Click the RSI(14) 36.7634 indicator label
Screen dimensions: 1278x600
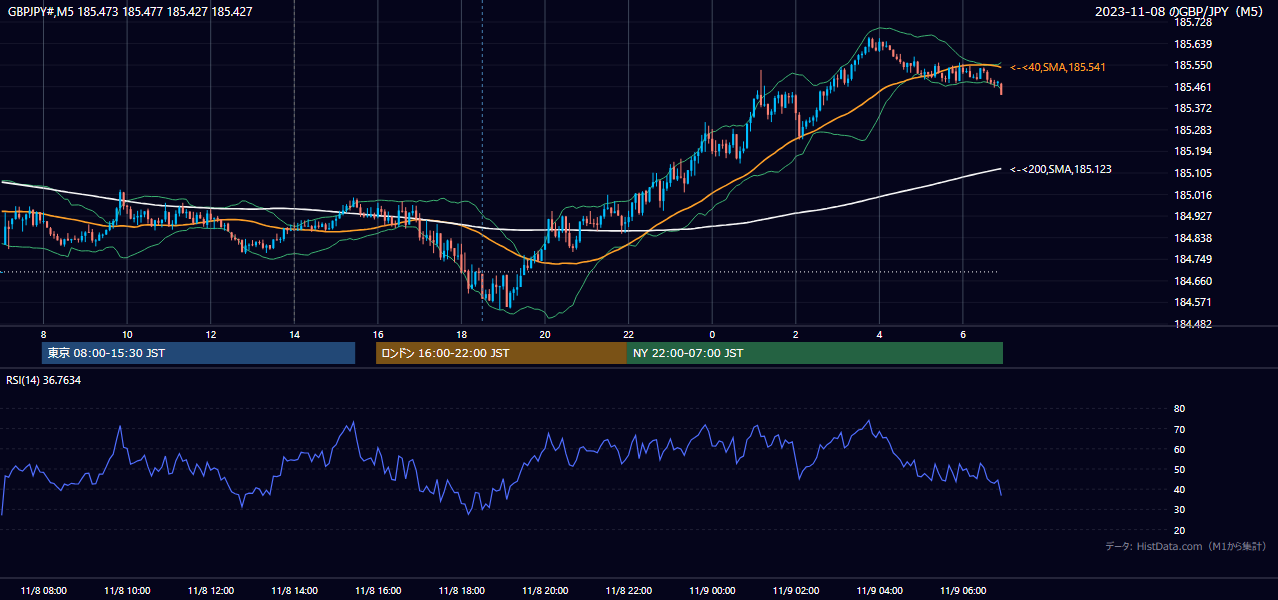[44, 380]
